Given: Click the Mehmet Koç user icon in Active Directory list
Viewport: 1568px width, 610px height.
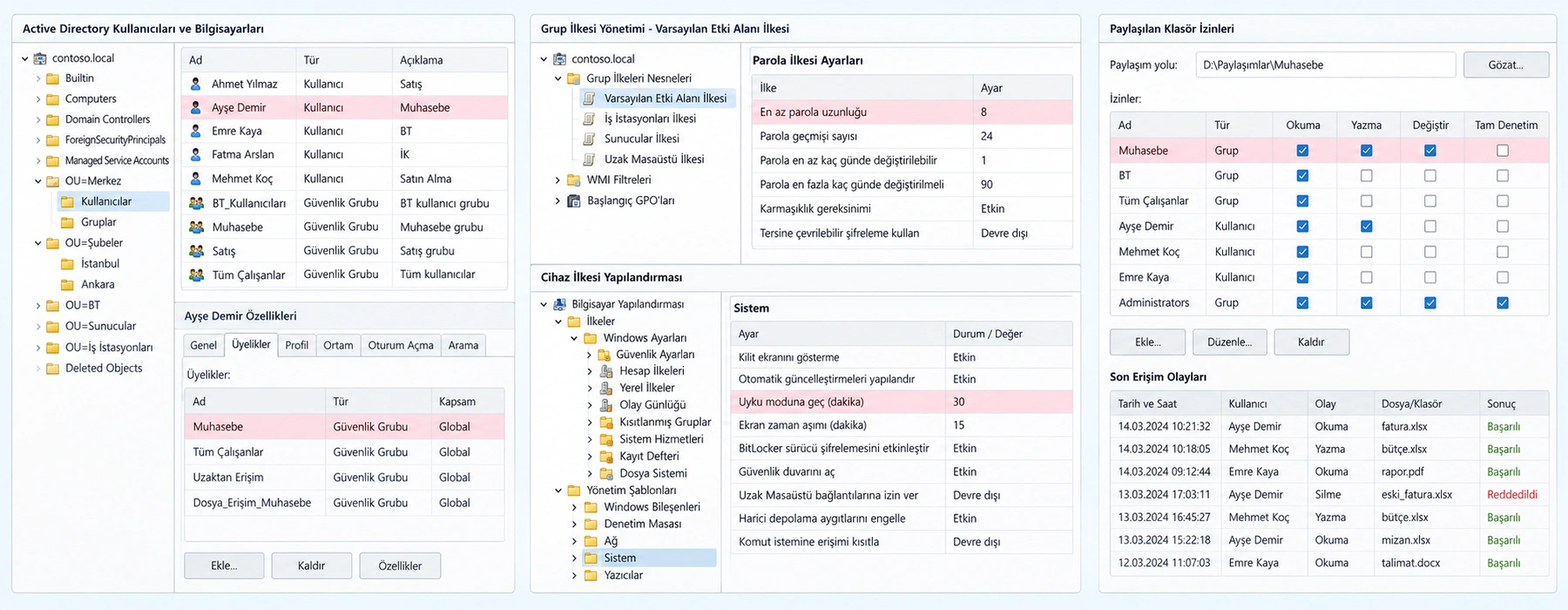Looking at the screenshot, I should click(196, 179).
